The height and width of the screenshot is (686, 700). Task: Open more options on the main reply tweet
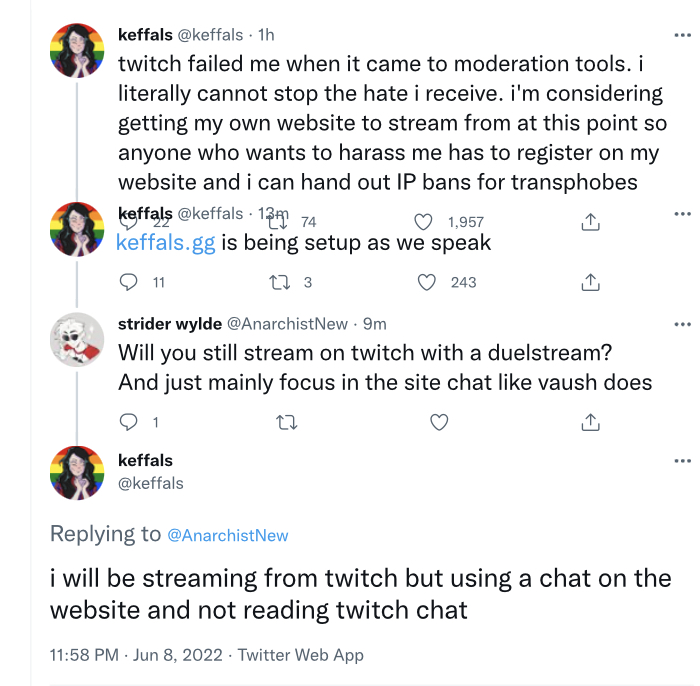[x=682, y=461]
